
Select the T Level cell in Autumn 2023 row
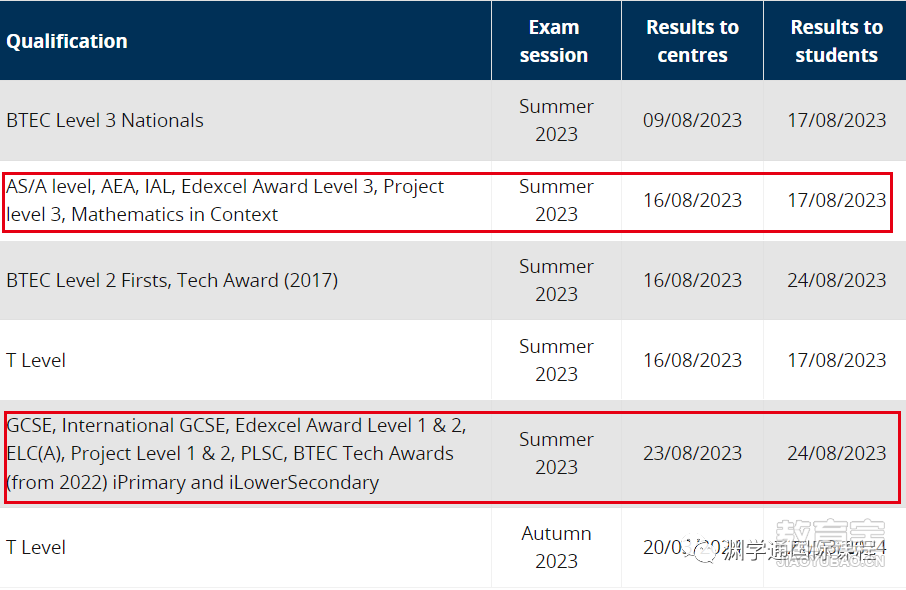36,547
